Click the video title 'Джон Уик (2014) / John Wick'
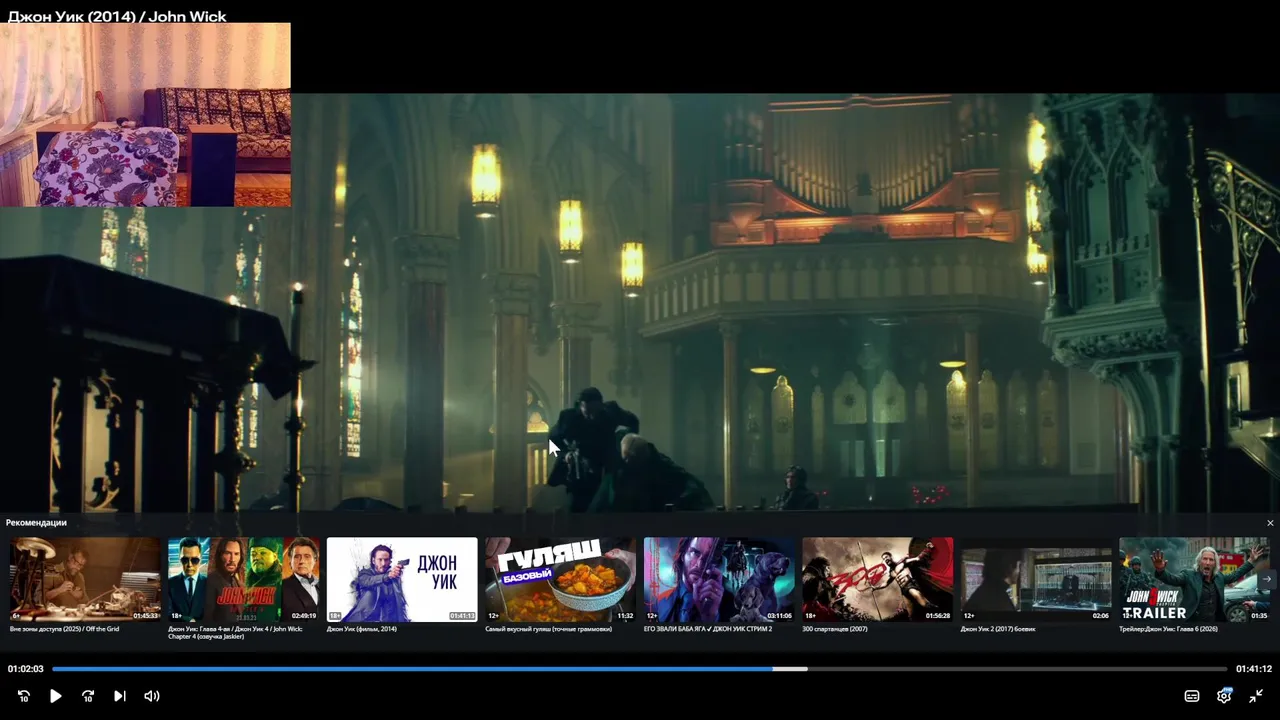Image resolution: width=1280 pixels, height=720 pixels. click(117, 16)
